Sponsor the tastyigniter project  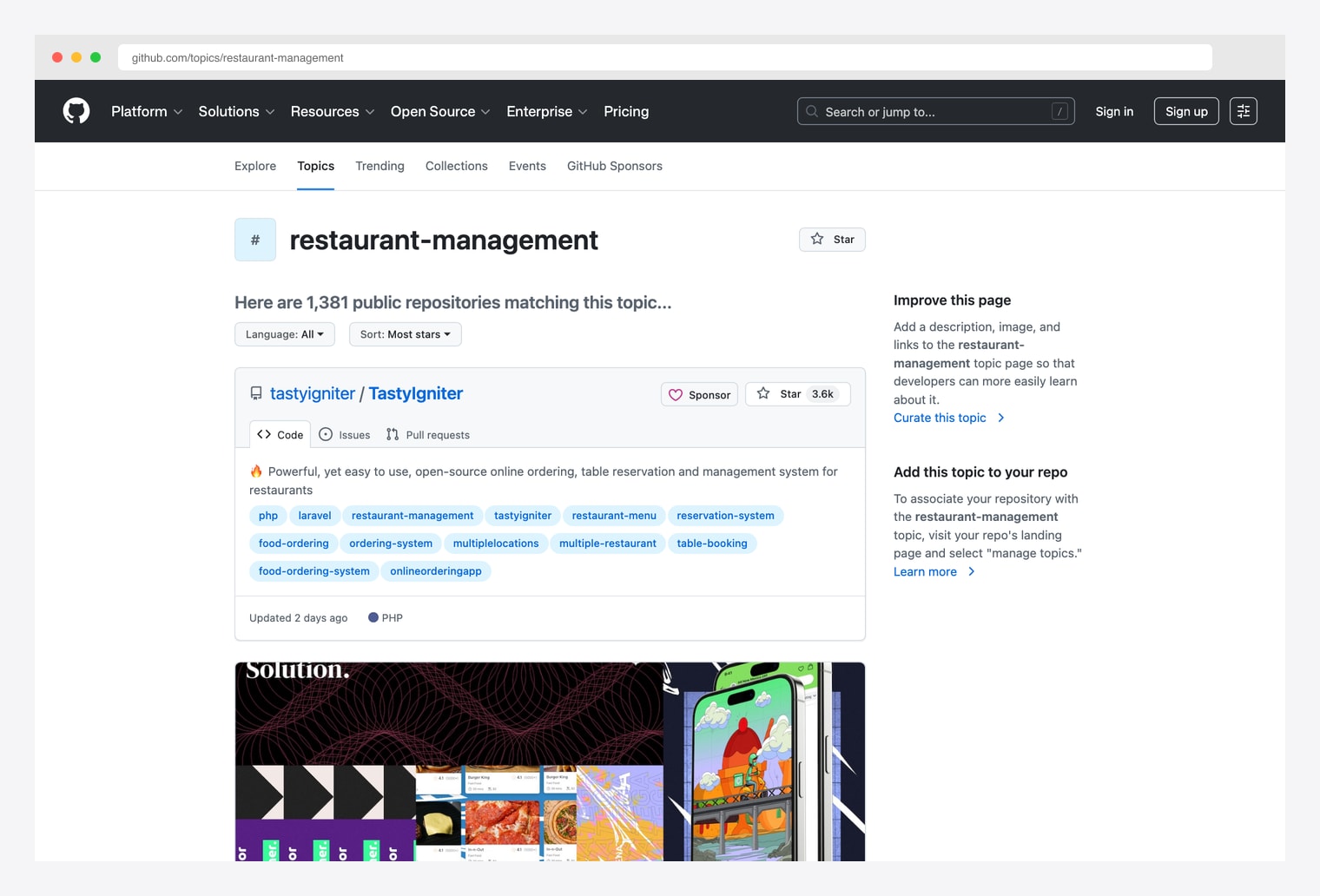pyautogui.click(x=699, y=395)
